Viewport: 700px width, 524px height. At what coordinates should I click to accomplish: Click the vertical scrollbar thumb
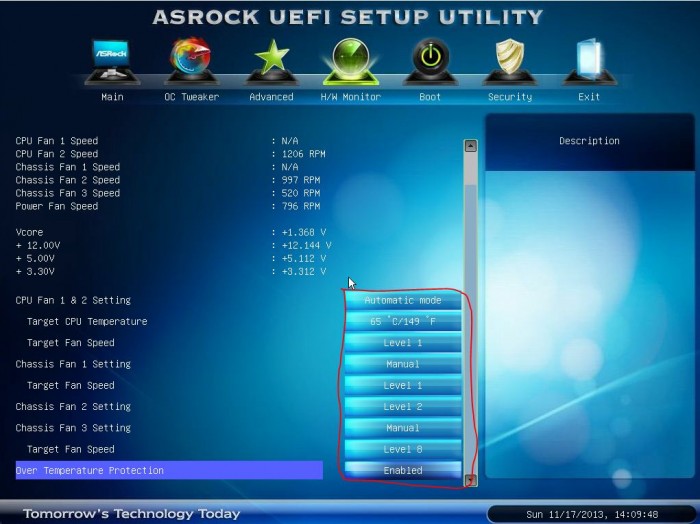point(471,169)
